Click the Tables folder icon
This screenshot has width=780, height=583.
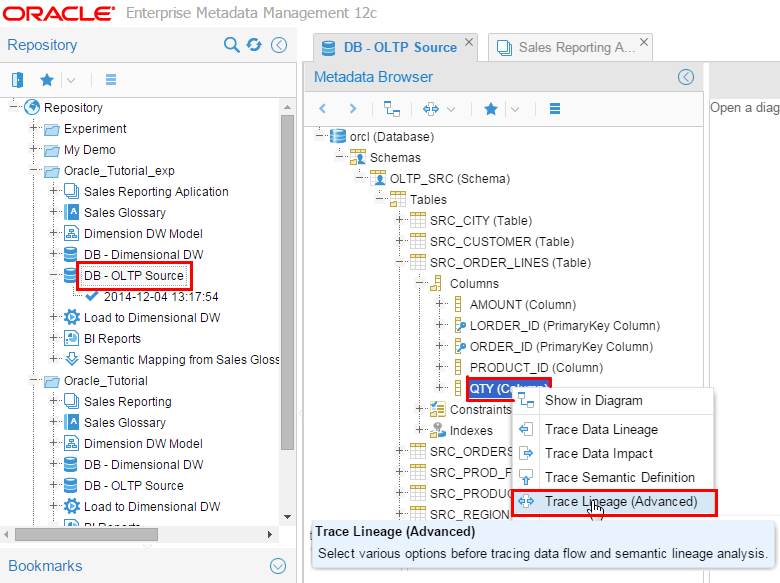[x=397, y=199]
